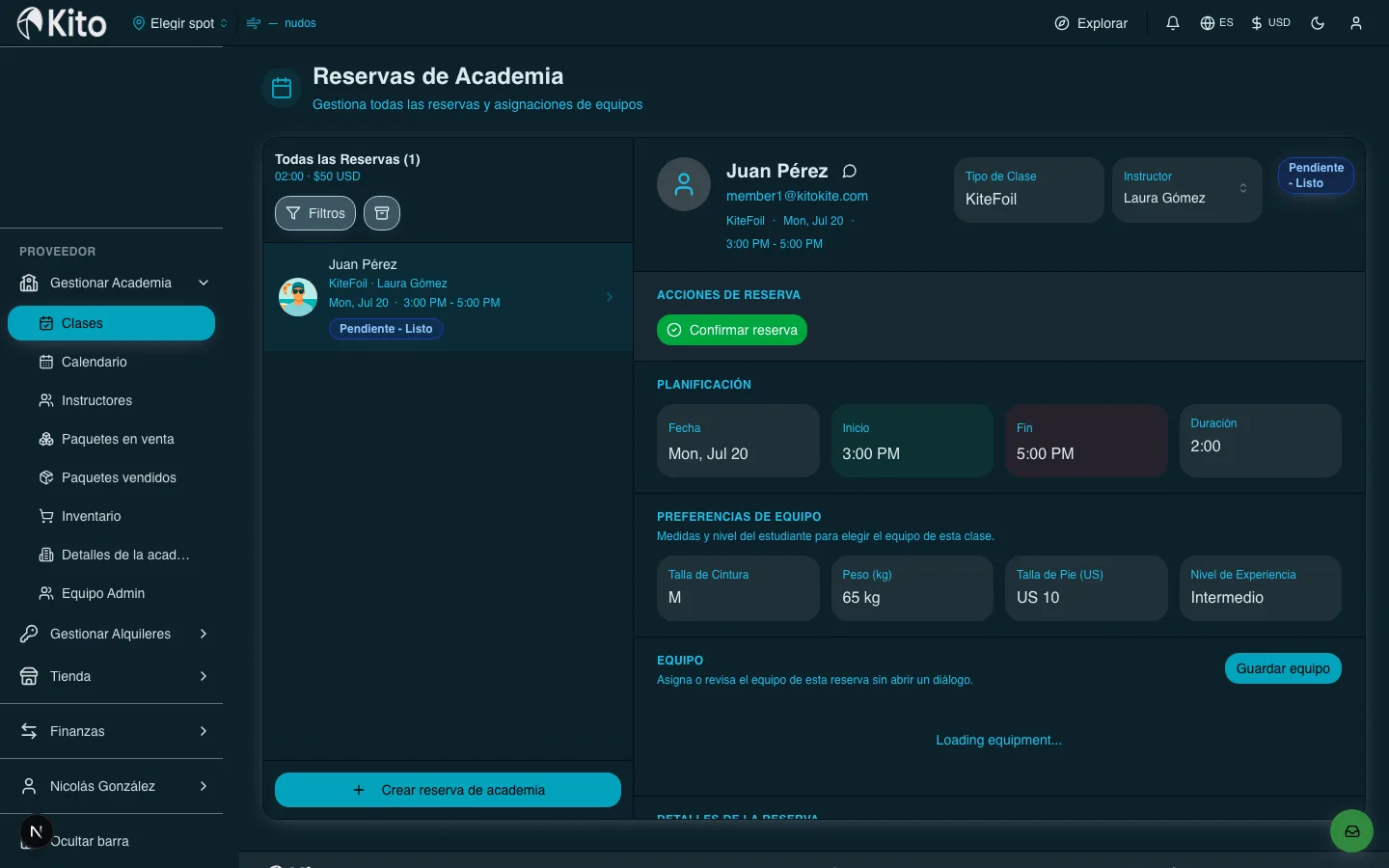This screenshot has width=1389, height=868.
Task: Open notifications bell
Action: (1173, 23)
